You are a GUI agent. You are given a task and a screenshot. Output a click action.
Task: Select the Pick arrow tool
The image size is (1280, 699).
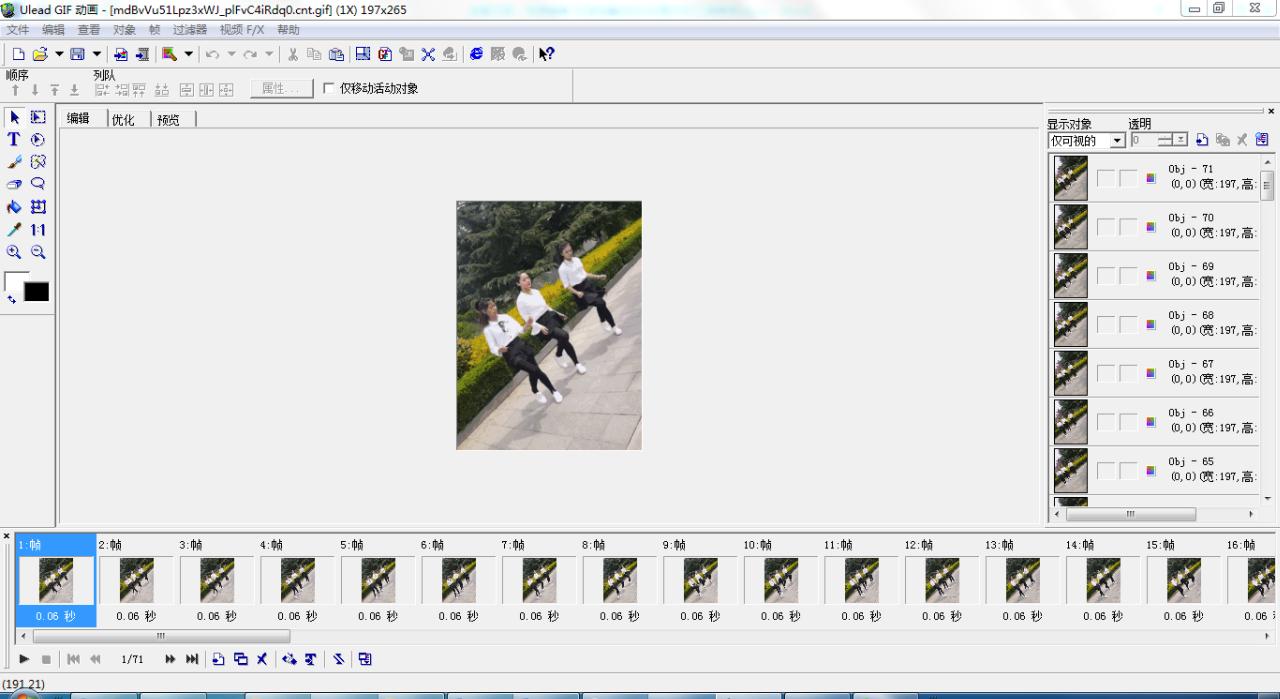14,117
